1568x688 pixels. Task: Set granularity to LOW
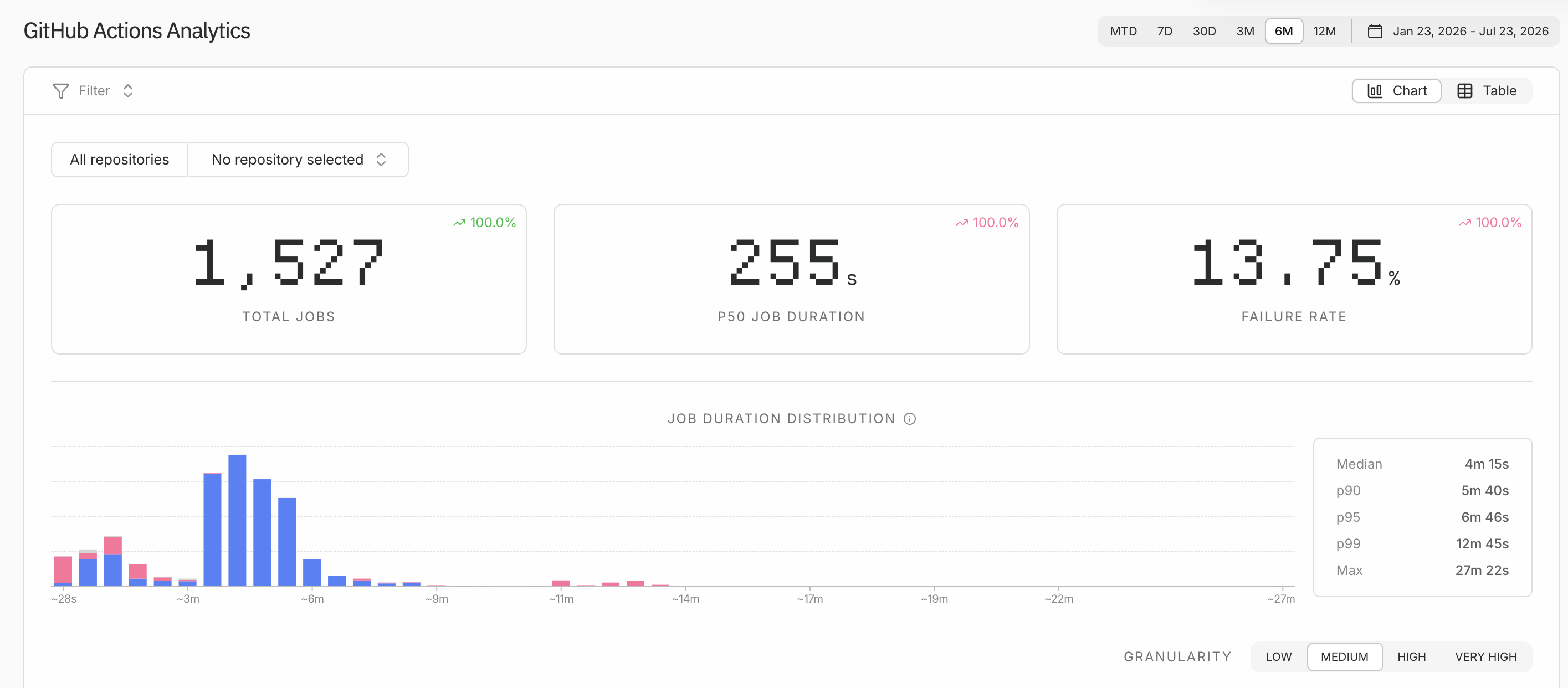click(1278, 657)
